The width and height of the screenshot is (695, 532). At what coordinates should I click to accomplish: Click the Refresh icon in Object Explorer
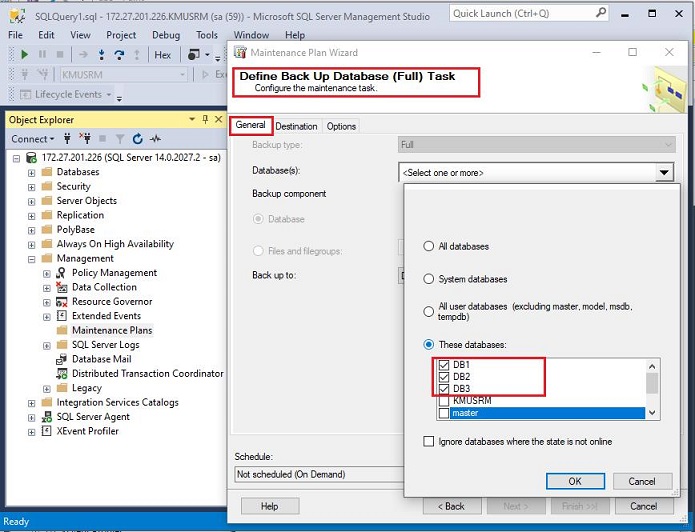[137, 139]
